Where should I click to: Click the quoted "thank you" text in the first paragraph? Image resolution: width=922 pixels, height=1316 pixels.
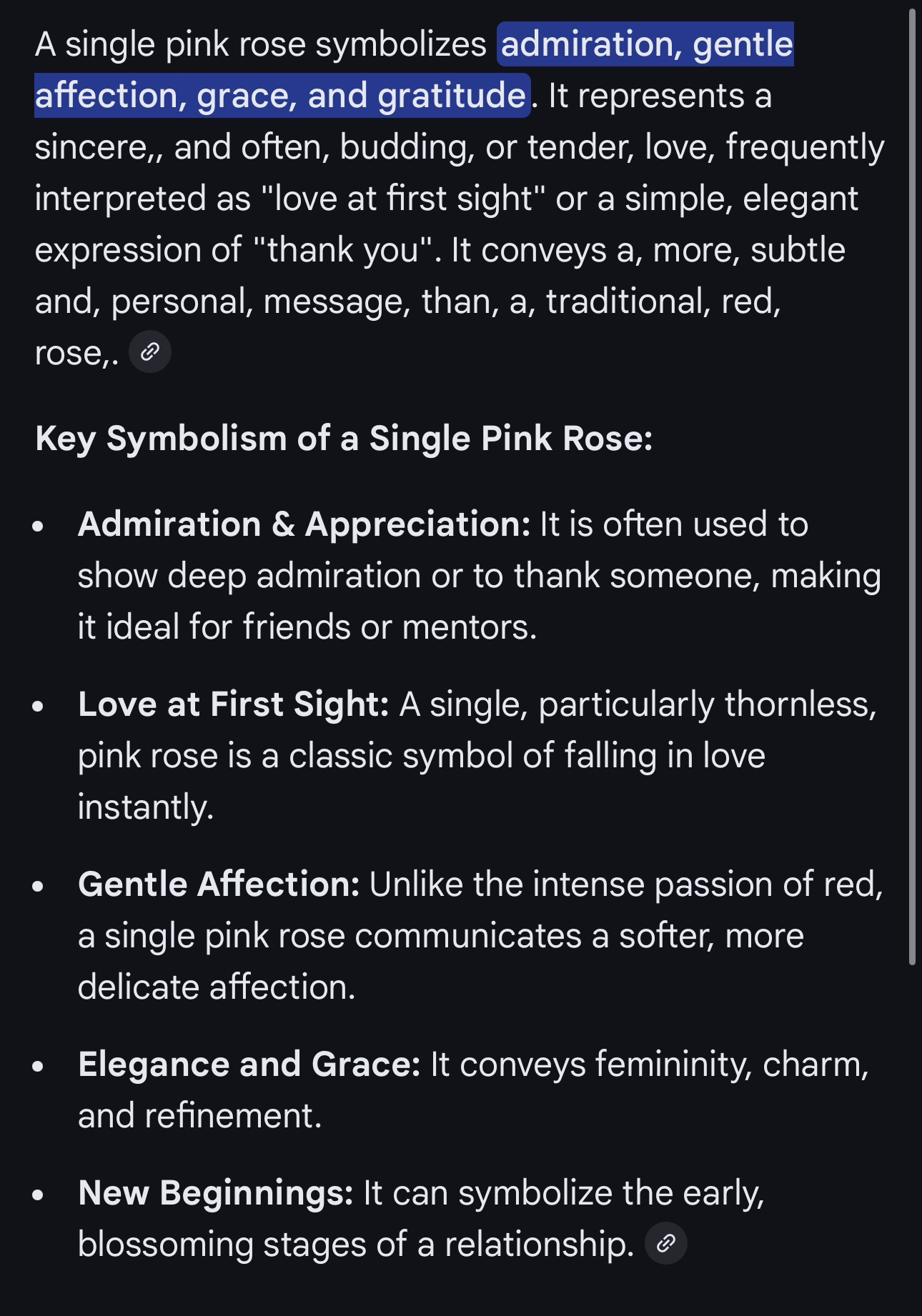coord(343,250)
